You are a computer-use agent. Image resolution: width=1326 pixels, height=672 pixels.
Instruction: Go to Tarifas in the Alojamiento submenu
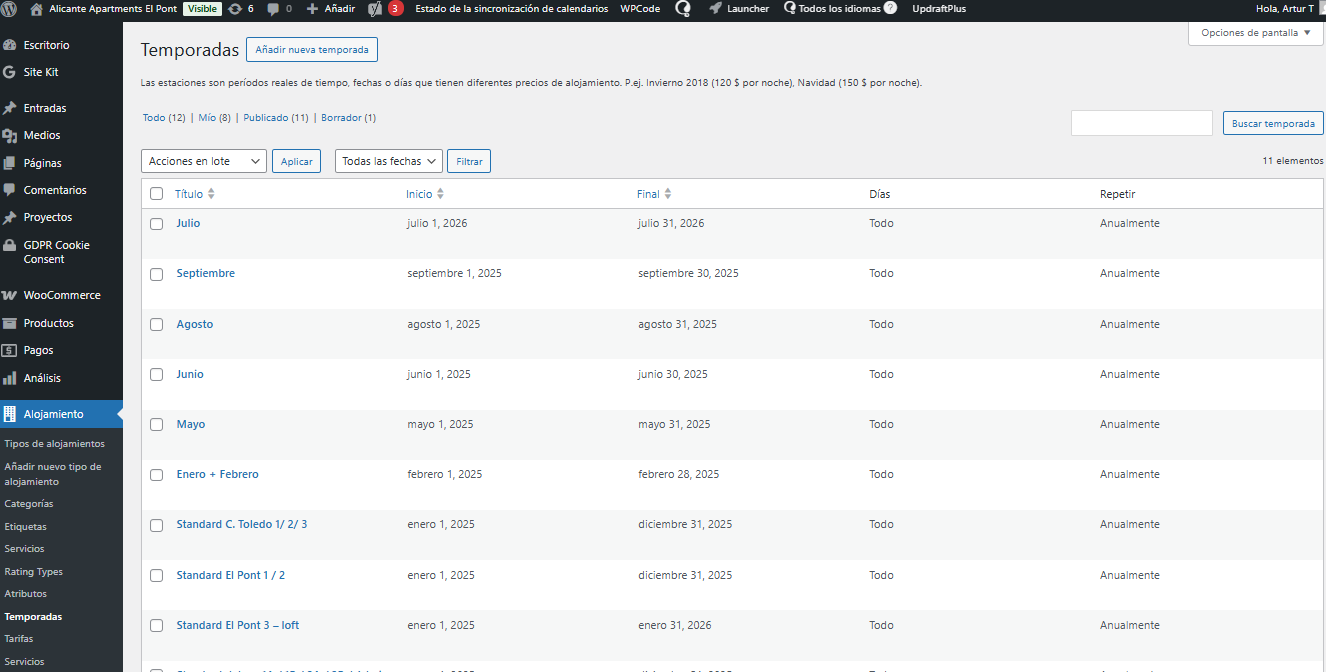click(18, 638)
